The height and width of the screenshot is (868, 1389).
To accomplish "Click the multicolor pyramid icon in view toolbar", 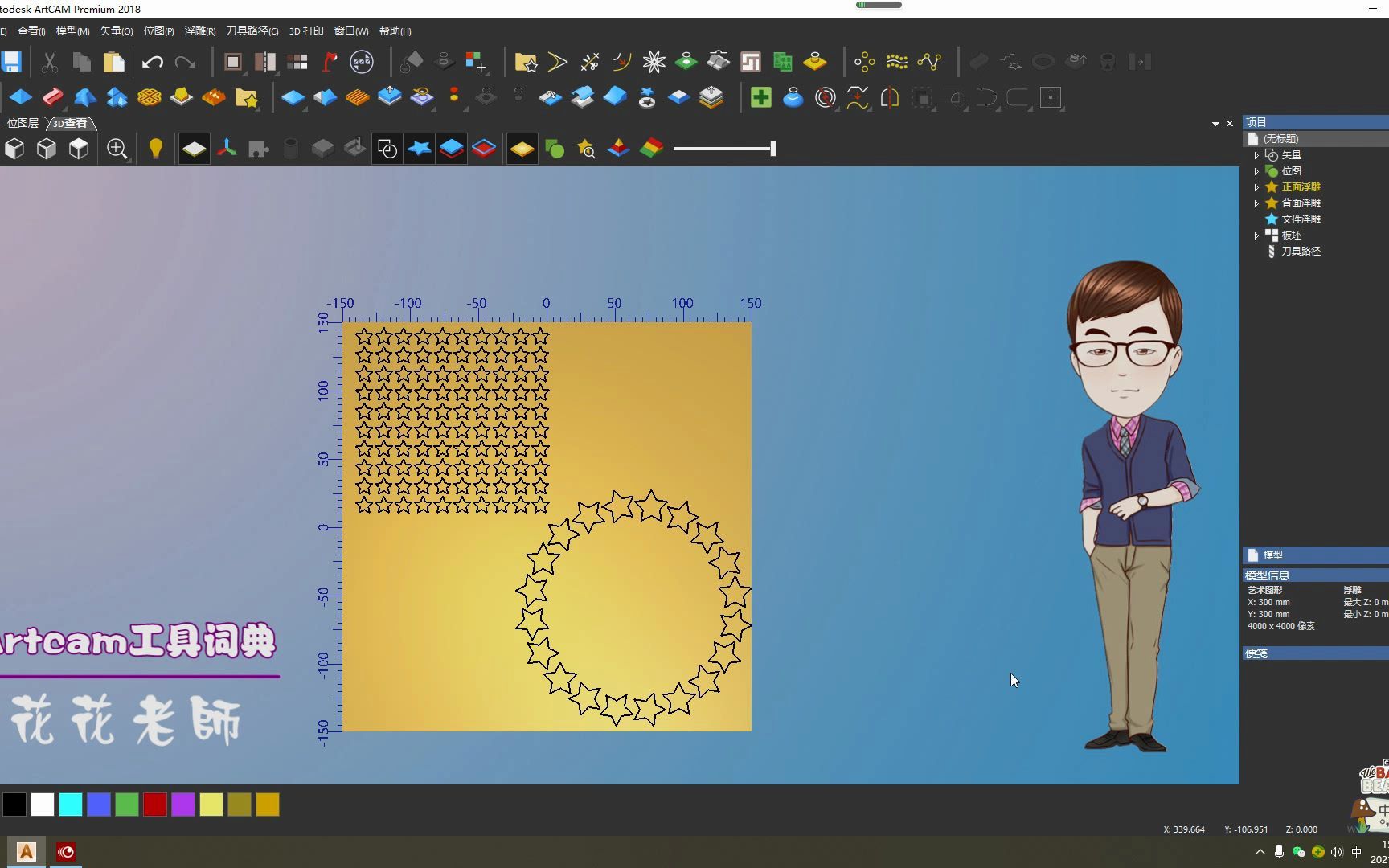I will coord(619,149).
